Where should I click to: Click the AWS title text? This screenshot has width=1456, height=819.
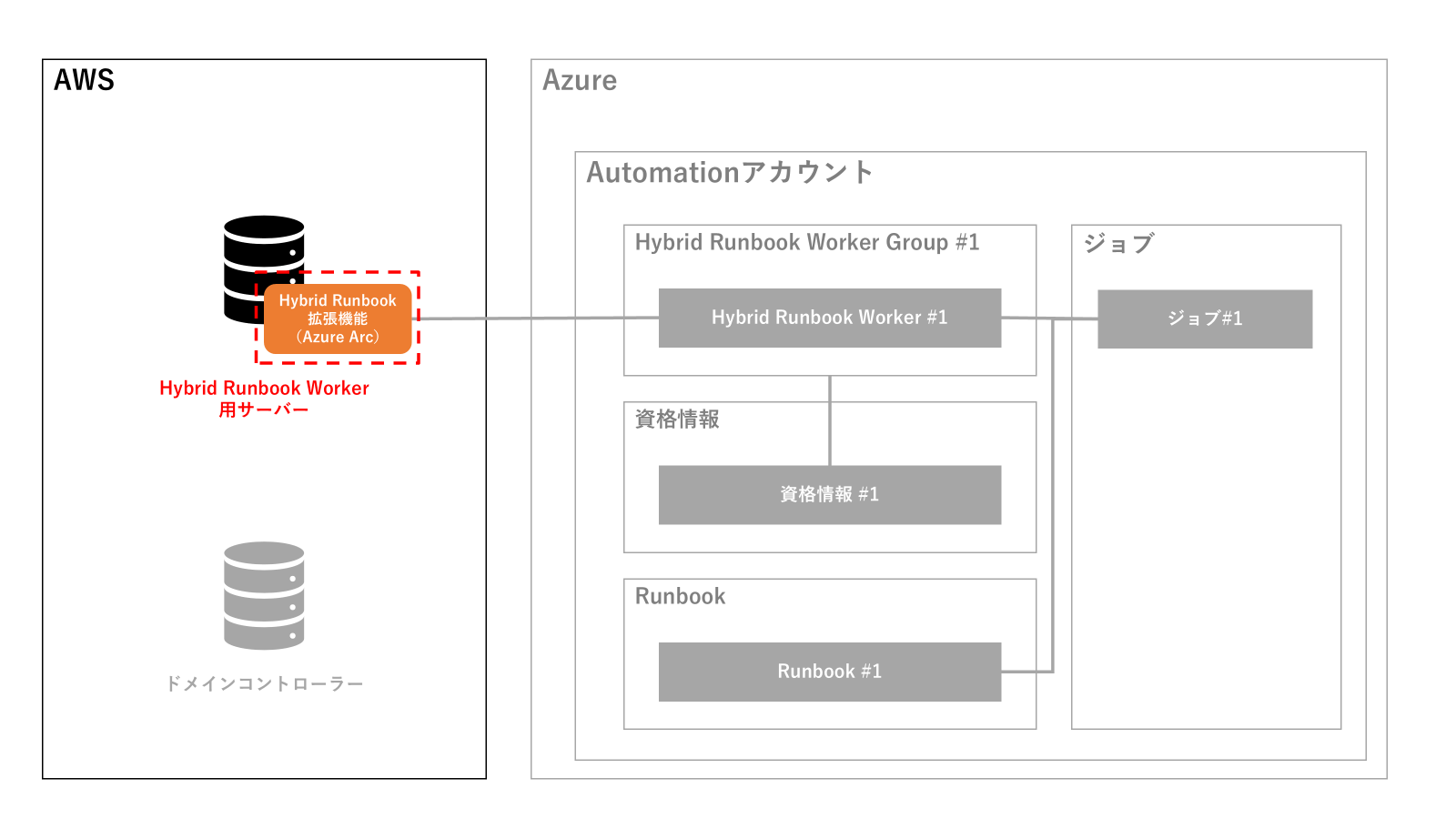(84, 80)
